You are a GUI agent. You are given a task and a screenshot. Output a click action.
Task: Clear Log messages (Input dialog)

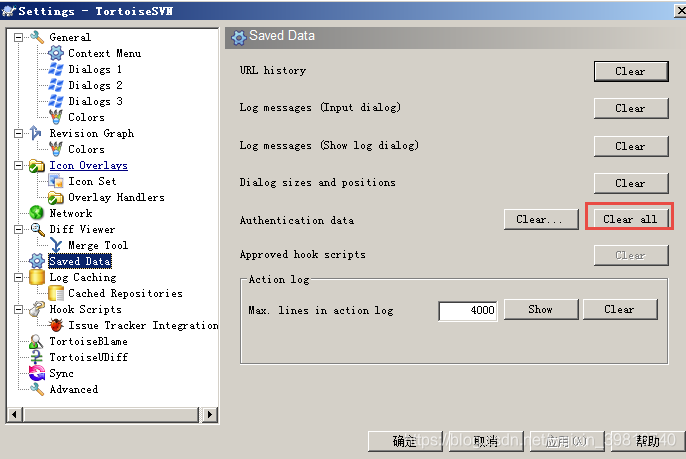point(631,108)
